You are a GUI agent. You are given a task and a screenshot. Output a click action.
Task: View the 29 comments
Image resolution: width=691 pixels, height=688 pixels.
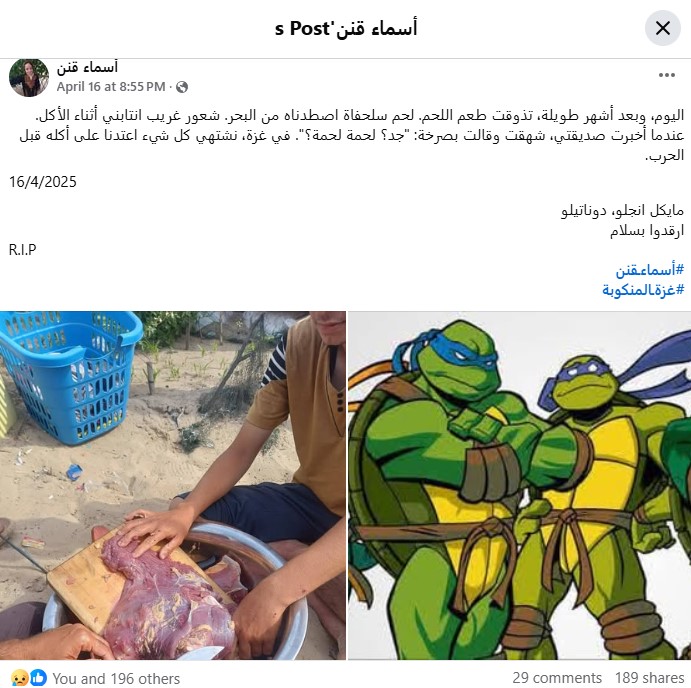[x=557, y=678]
